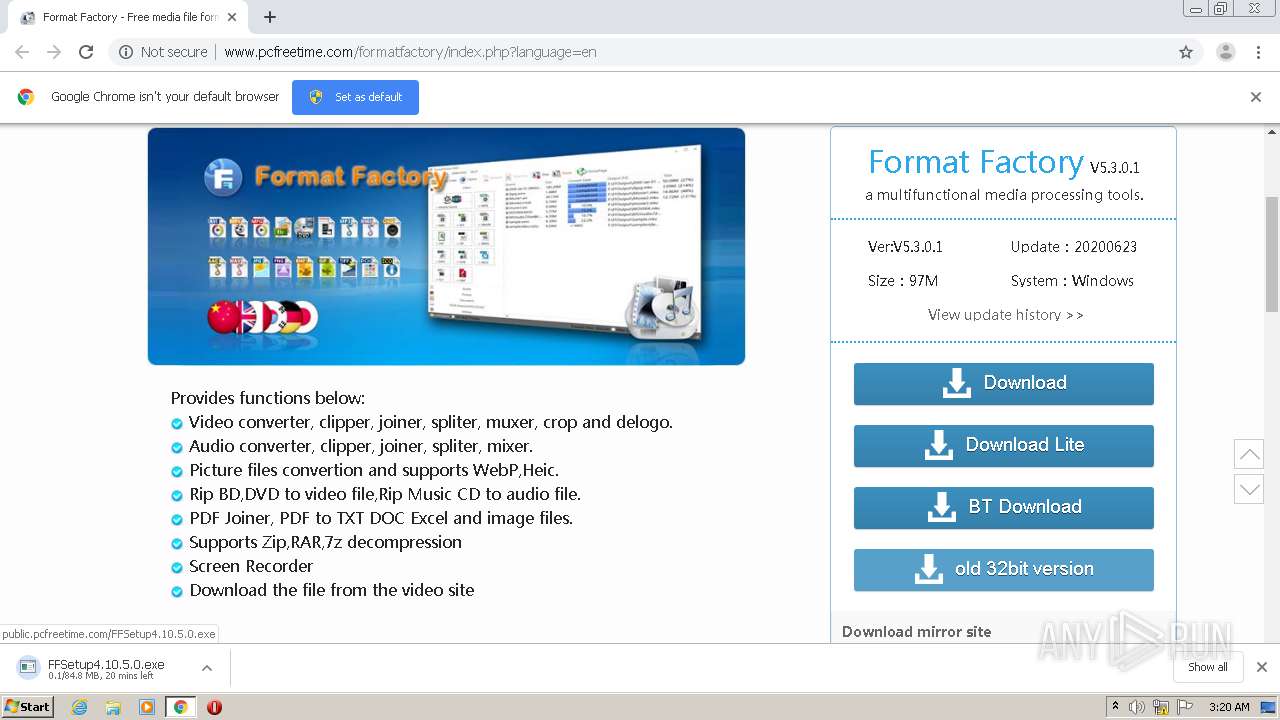Open the Chrome profile avatar
The height and width of the screenshot is (720, 1280).
coord(1225,52)
